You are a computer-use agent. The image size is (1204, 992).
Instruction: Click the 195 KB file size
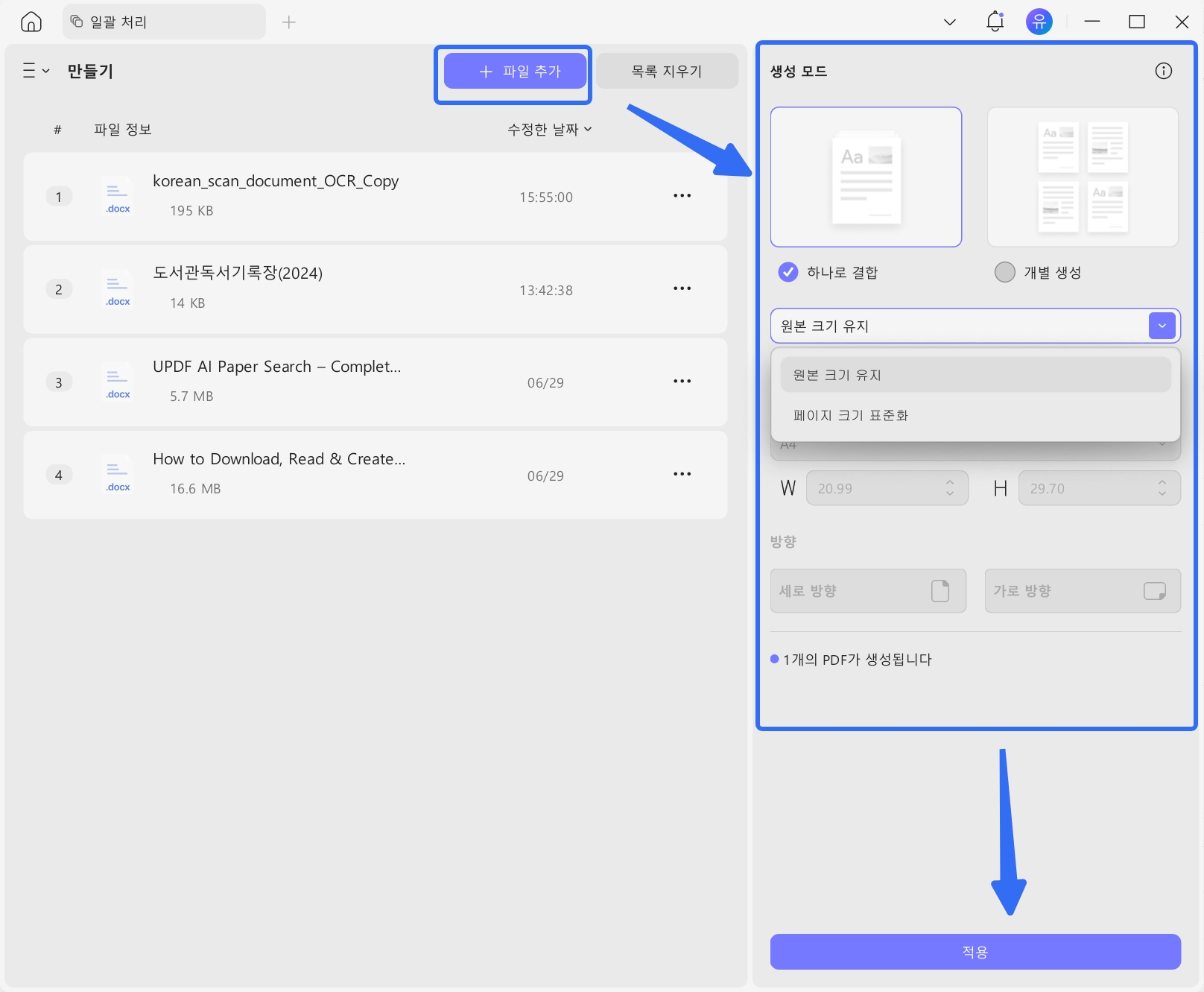(191, 211)
